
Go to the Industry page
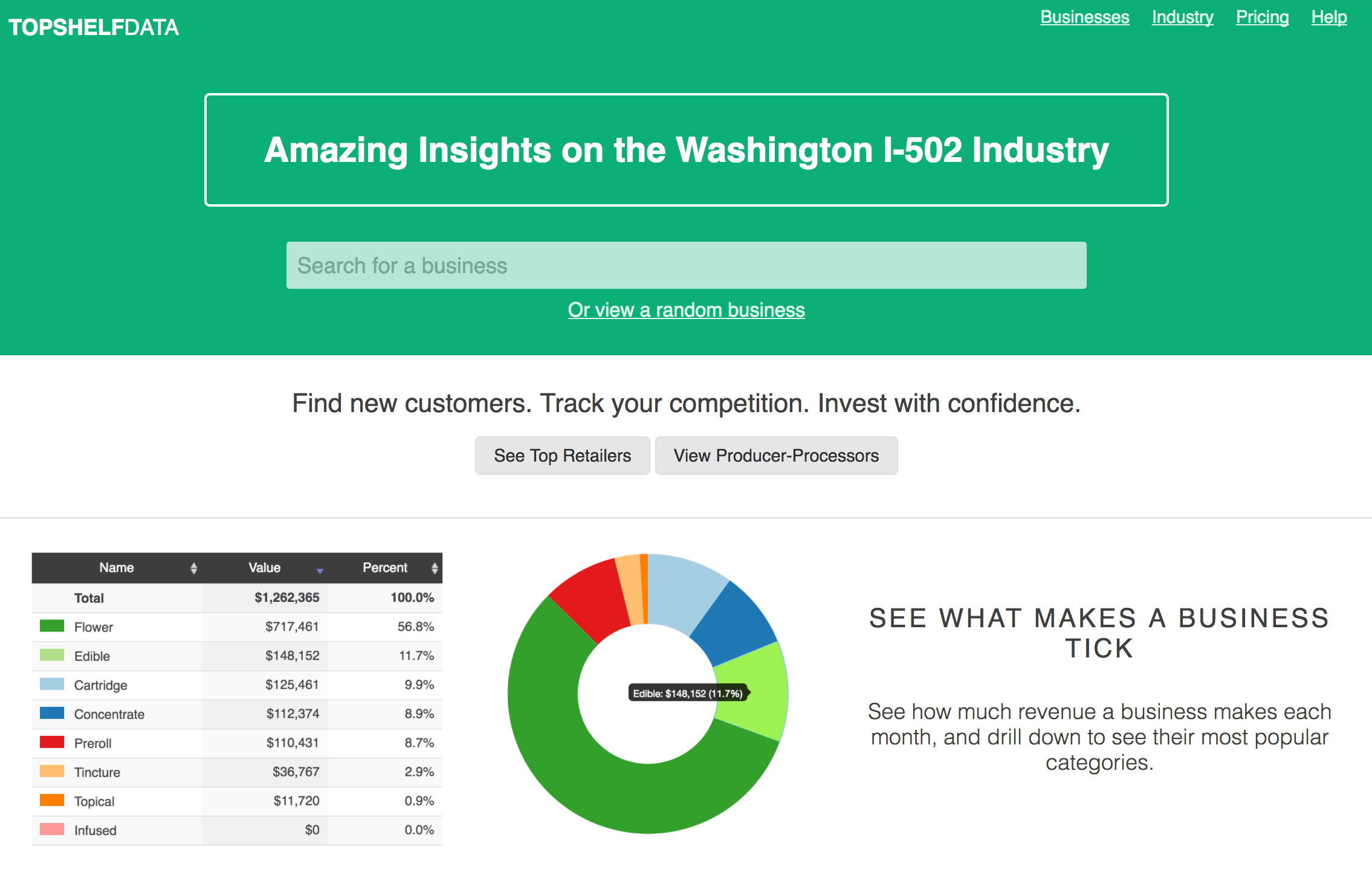pos(1182,17)
